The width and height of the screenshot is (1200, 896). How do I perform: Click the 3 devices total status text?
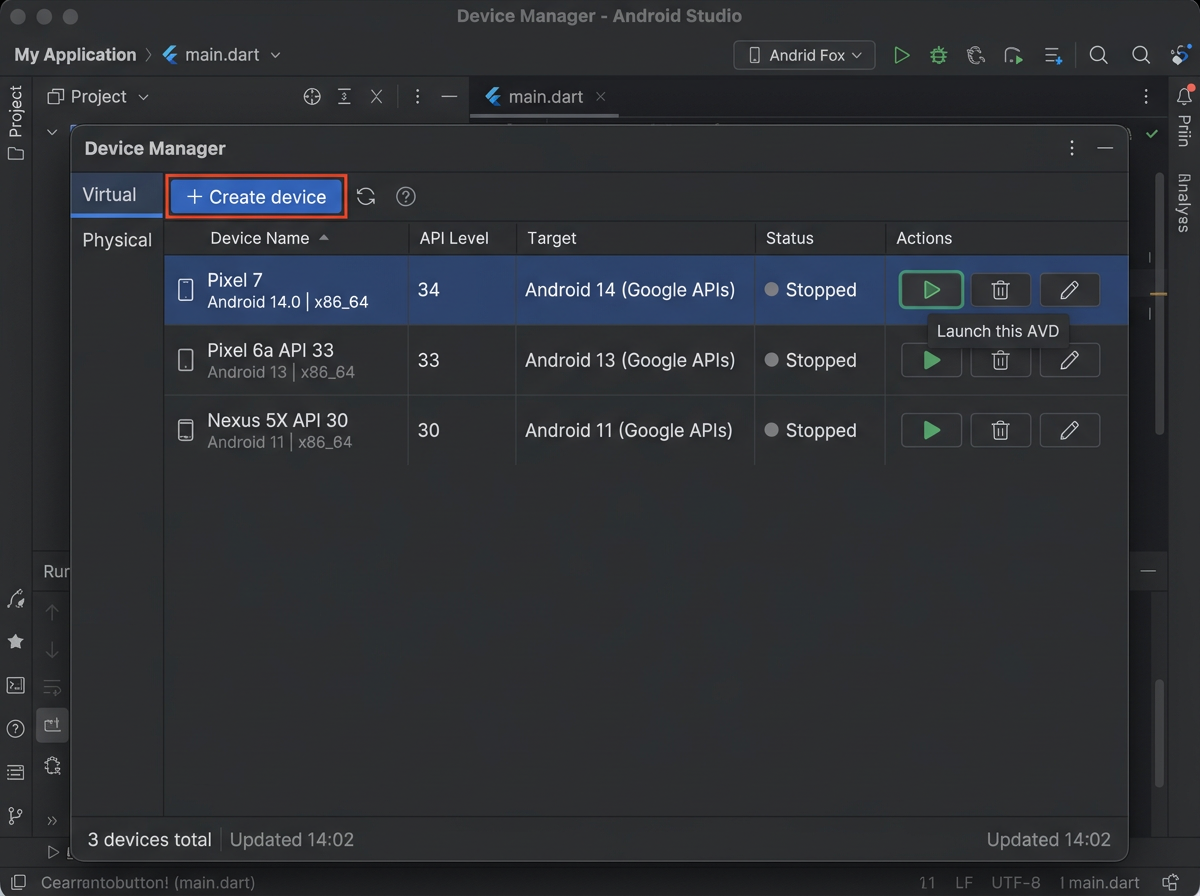(150, 840)
